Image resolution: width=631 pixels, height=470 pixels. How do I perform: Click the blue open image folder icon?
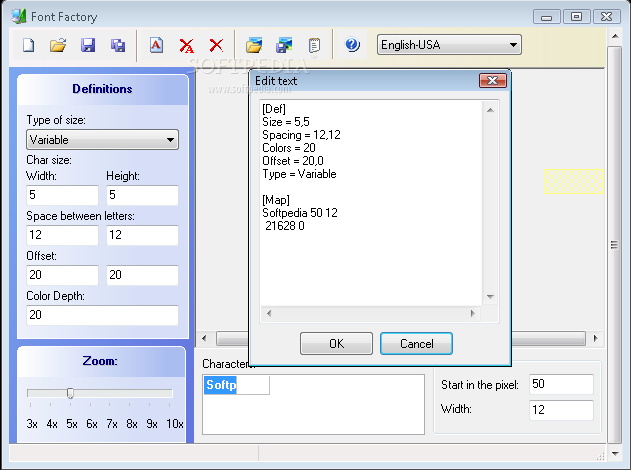click(254, 45)
